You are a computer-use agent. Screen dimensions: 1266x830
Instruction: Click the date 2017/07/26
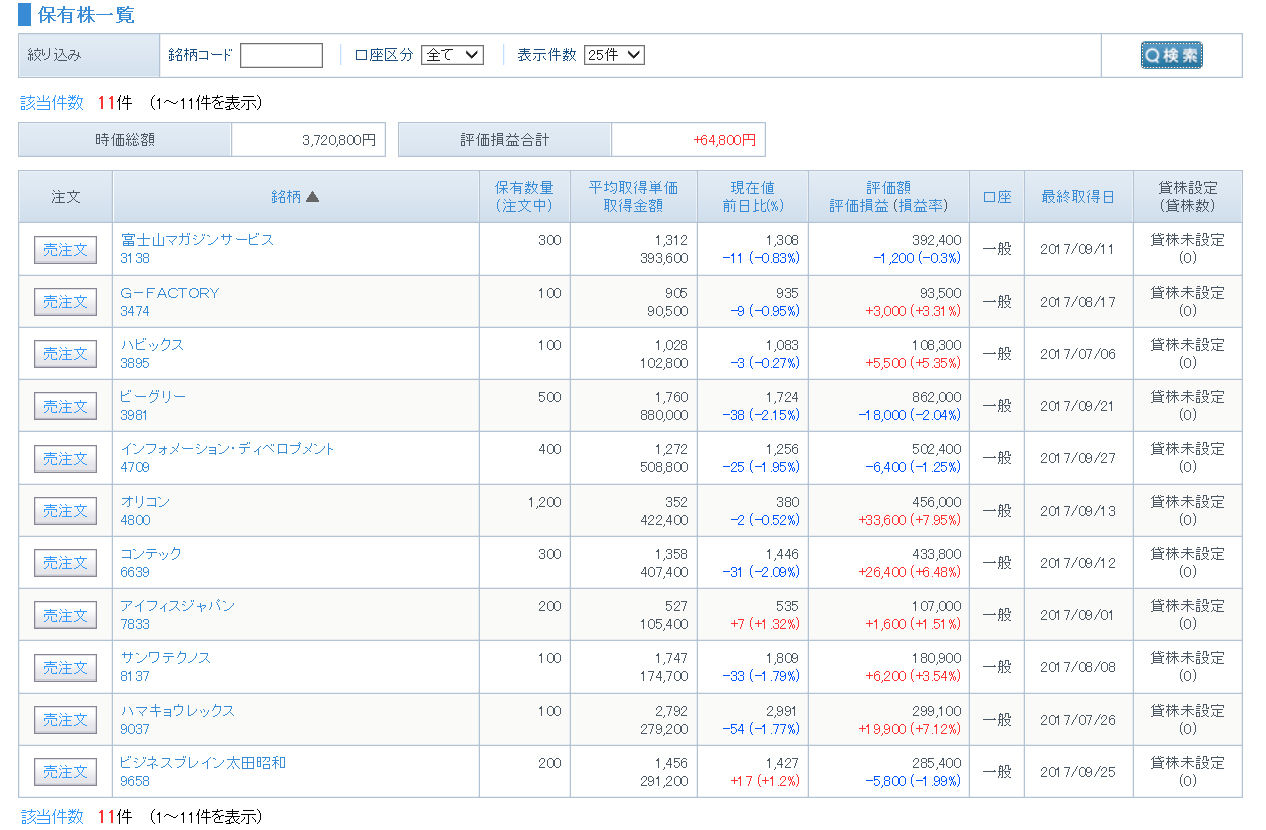coord(1078,720)
